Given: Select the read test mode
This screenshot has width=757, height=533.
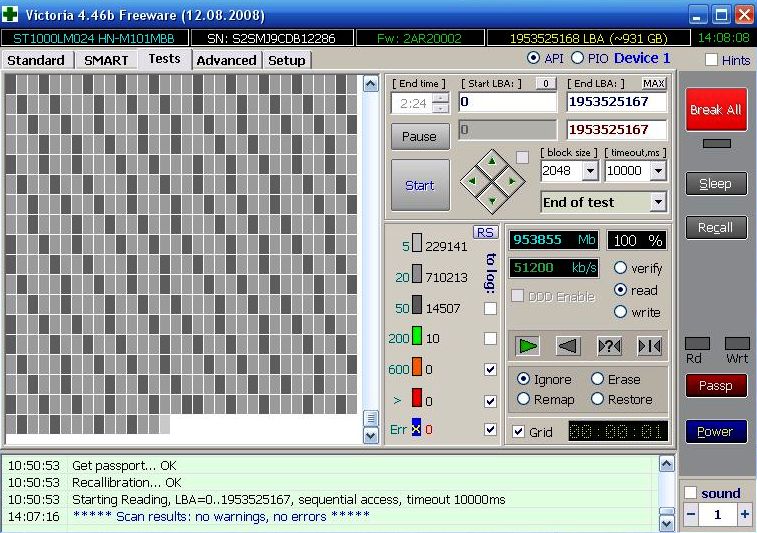Looking at the screenshot, I should [x=620, y=290].
